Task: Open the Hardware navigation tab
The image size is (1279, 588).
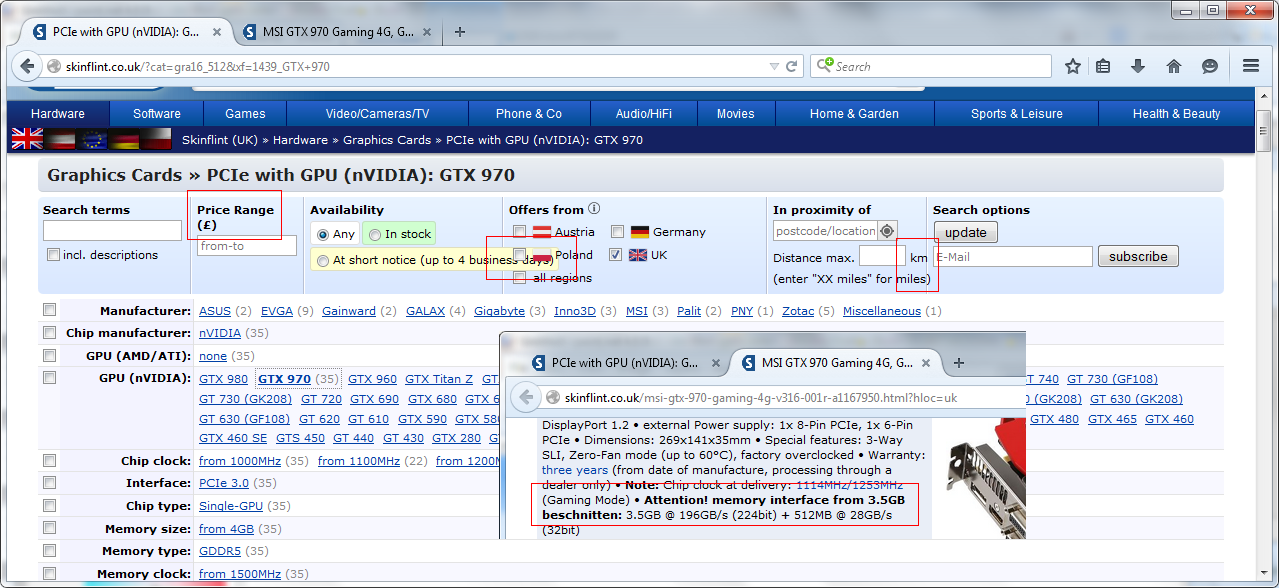Action: coord(58,114)
